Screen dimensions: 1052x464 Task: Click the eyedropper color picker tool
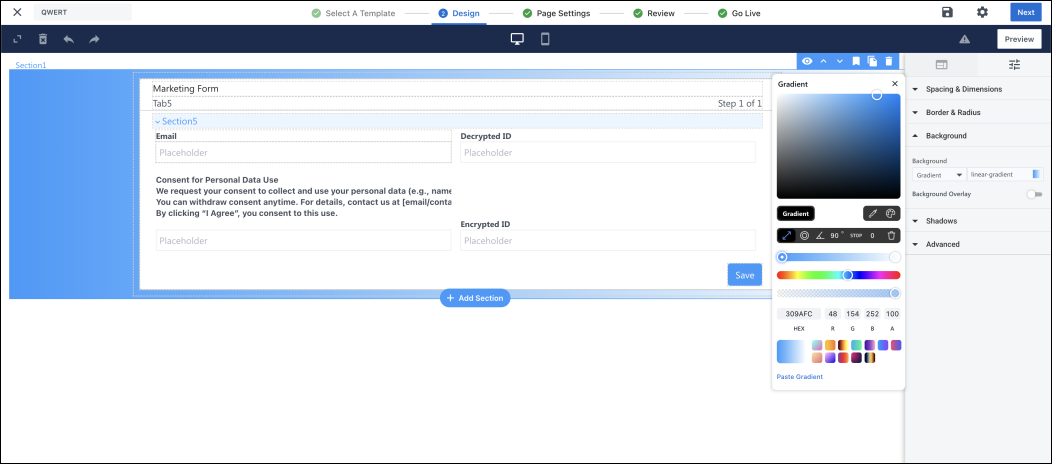tap(872, 213)
